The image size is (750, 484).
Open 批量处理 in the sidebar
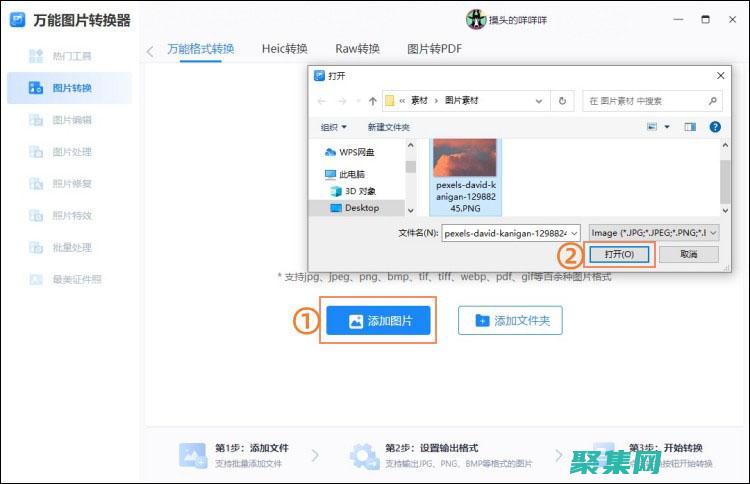tap(70, 248)
